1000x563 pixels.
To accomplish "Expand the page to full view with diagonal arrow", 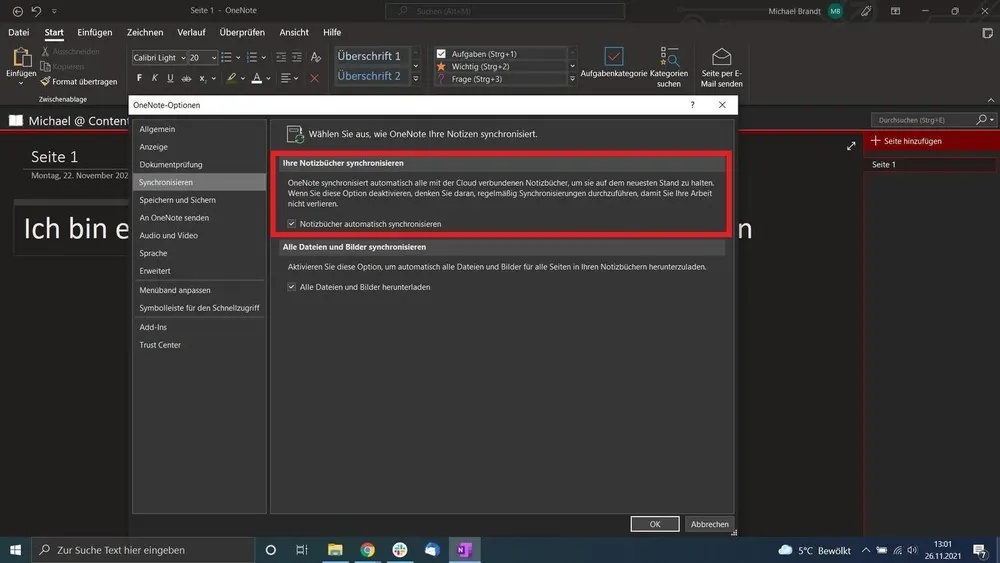I will click(851, 146).
